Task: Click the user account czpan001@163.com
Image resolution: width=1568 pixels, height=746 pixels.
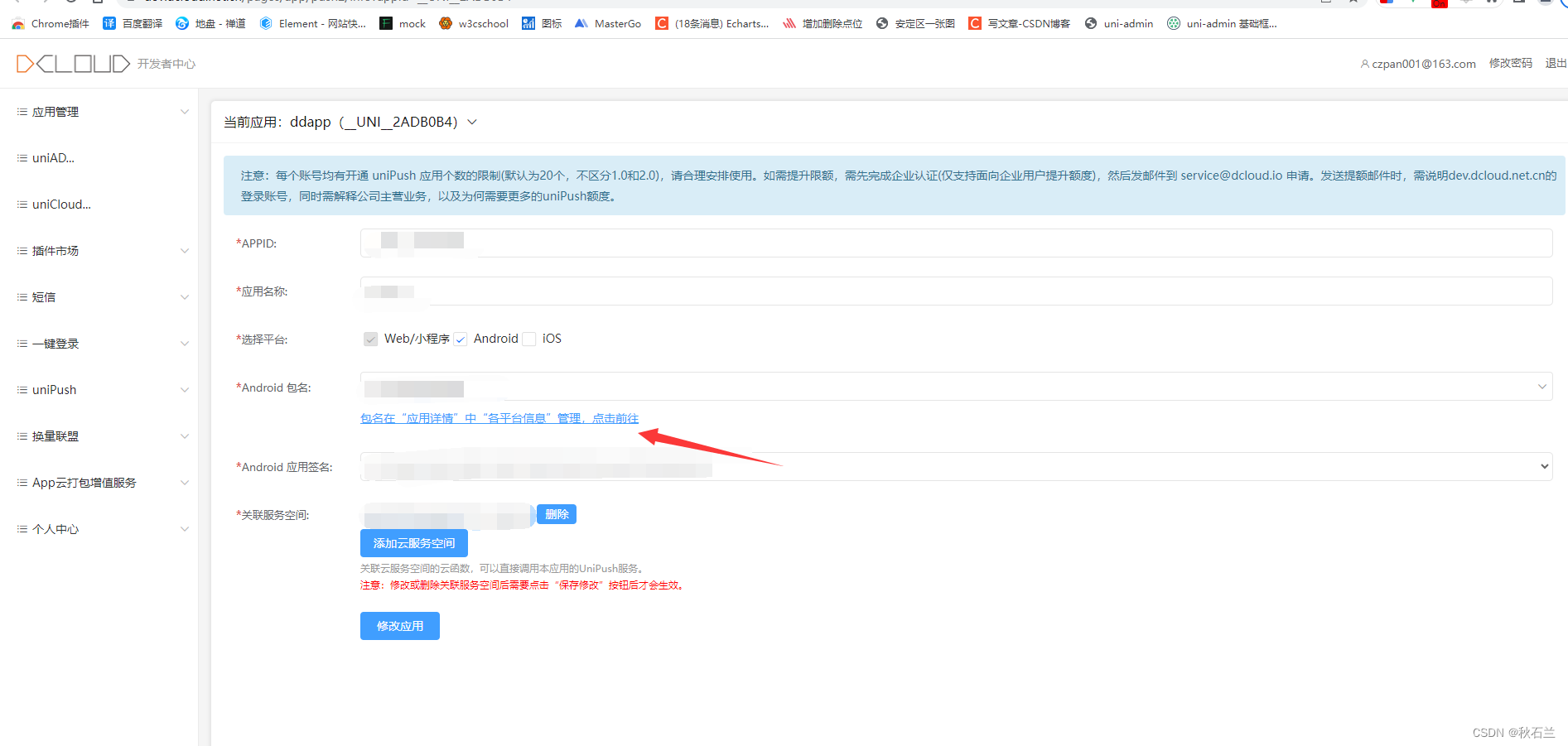Action: click(x=1418, y=64)
